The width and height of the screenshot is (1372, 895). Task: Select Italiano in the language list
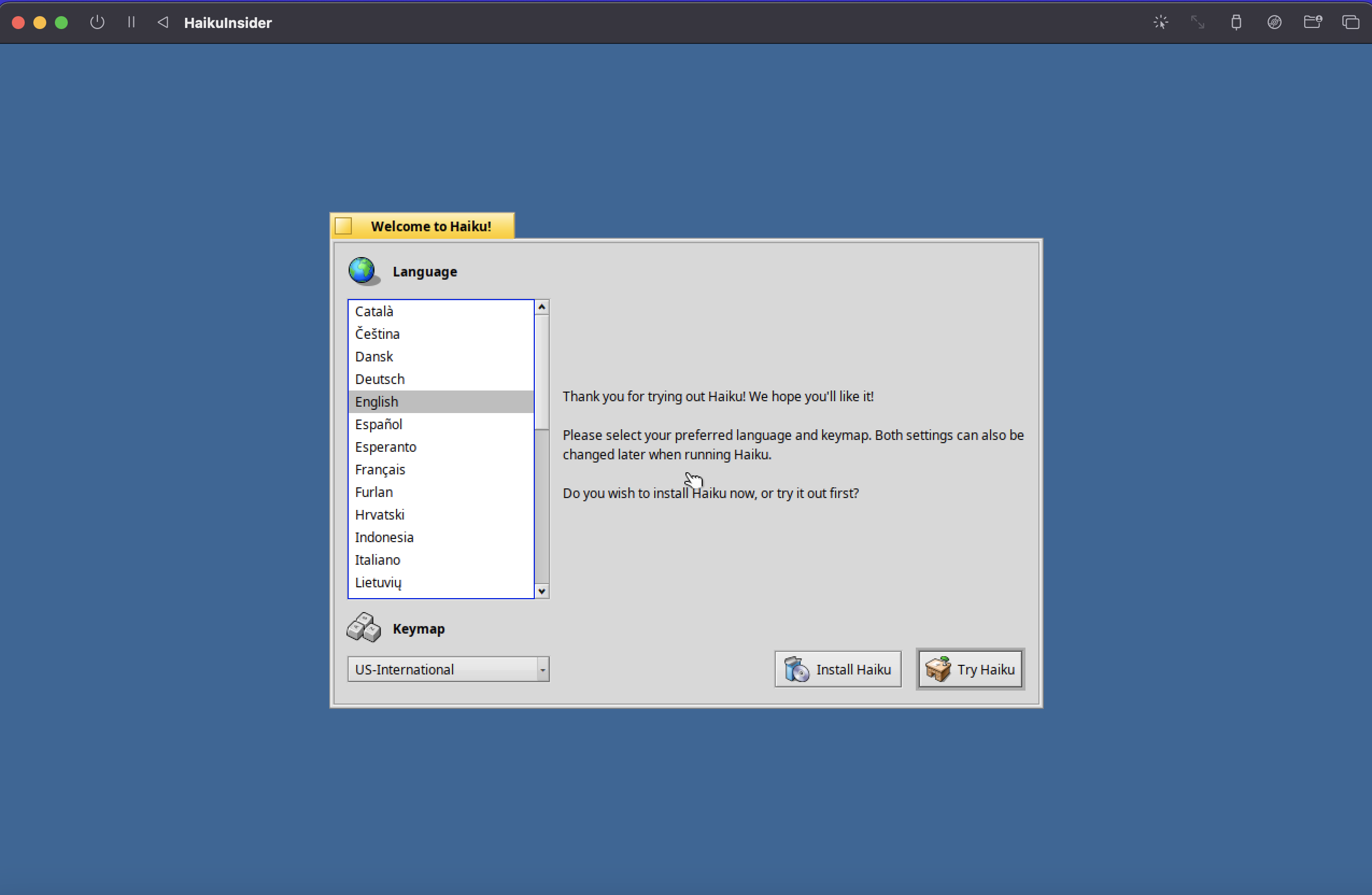point(441,559)
